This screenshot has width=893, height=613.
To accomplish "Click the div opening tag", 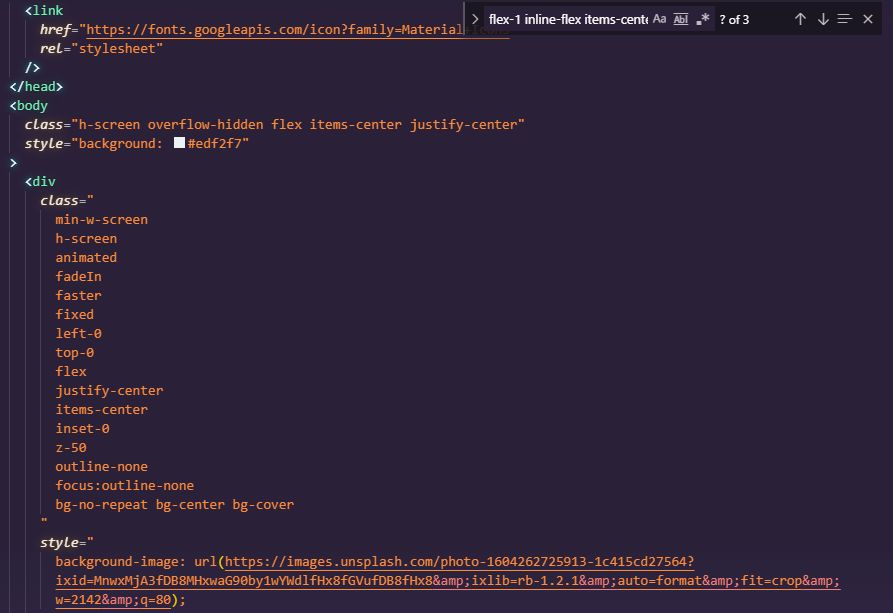I will click(x=40, y=181).
